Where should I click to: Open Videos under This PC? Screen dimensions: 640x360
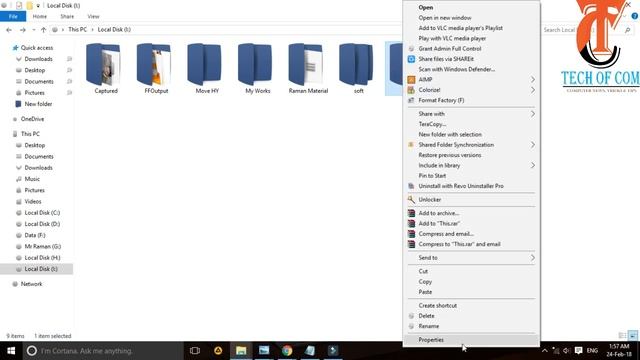[x=33, y=202]
